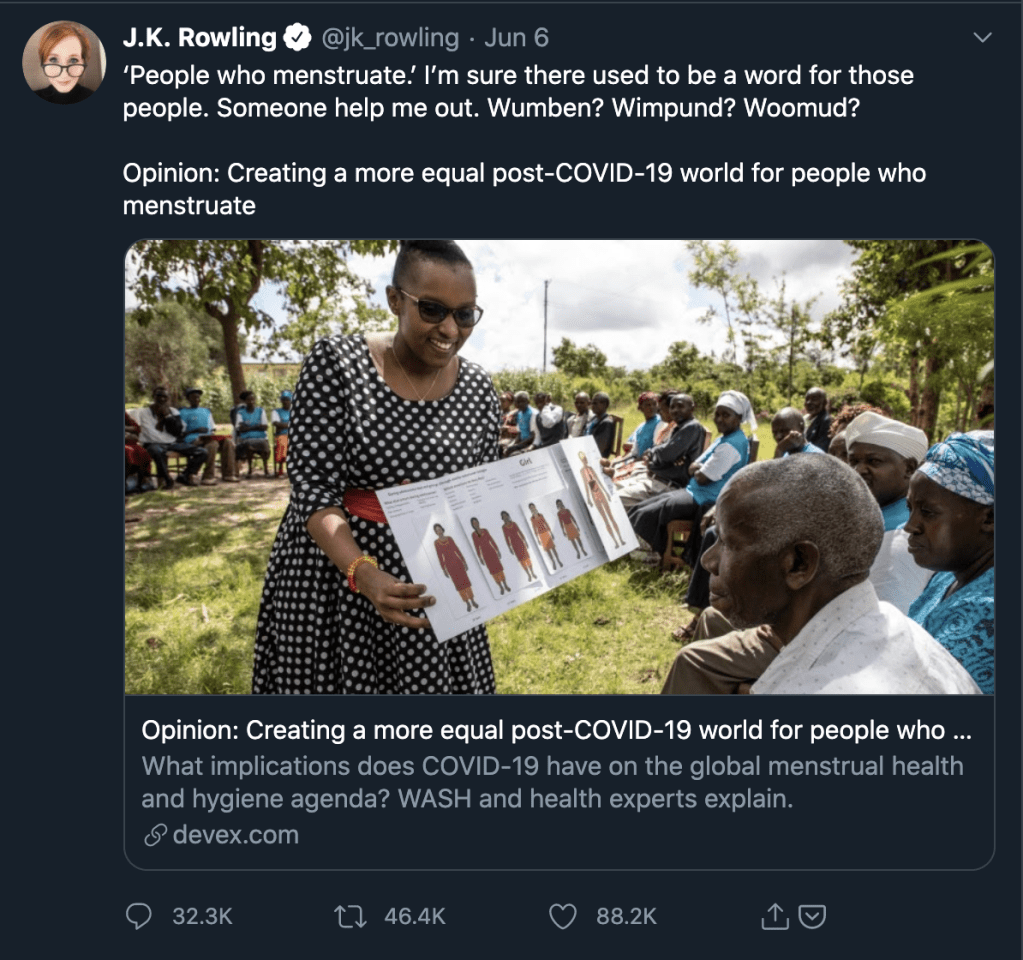Open the J.K. Rowling display name
Image resolution: width=1023 pixels, height=960 pixels.
200,38
